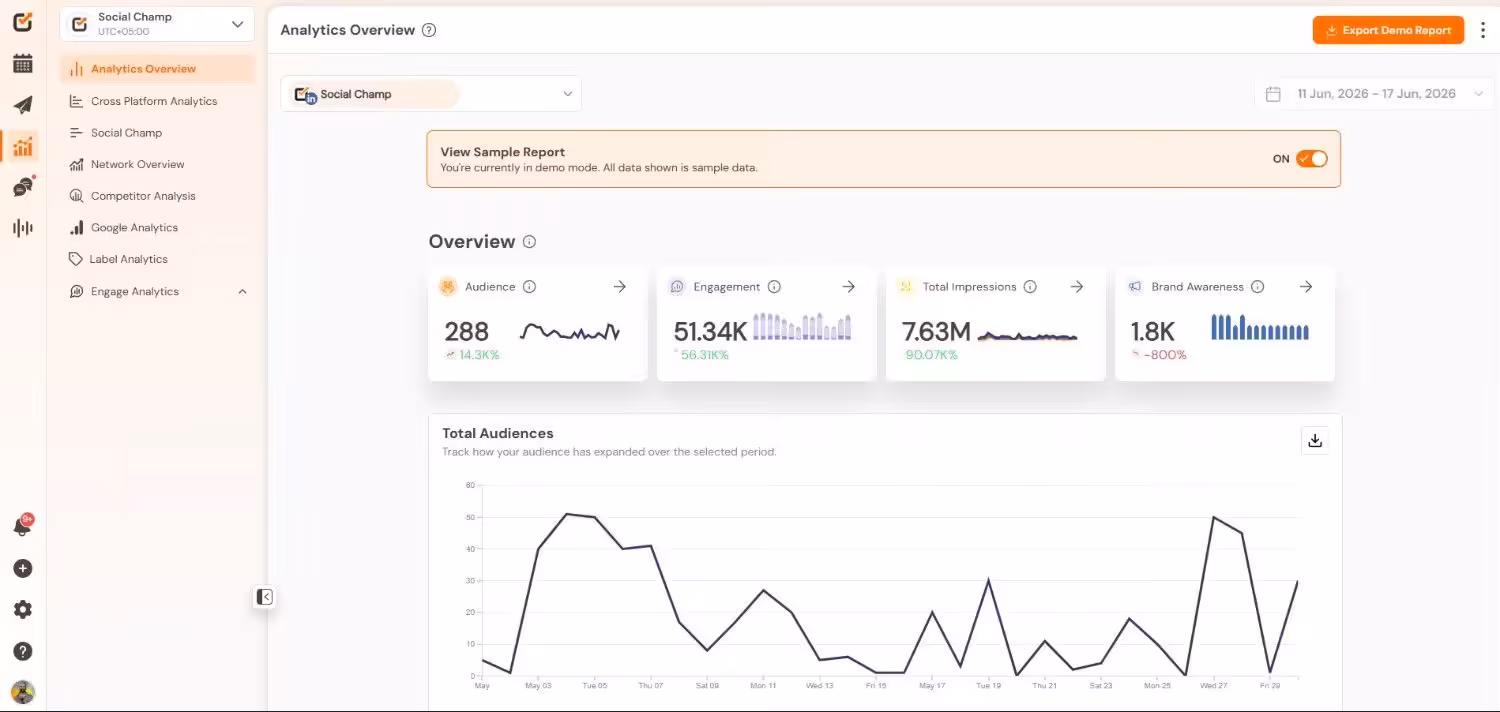Download the Total Audiences chart

pyautogui.click(x=1315, y=441)
